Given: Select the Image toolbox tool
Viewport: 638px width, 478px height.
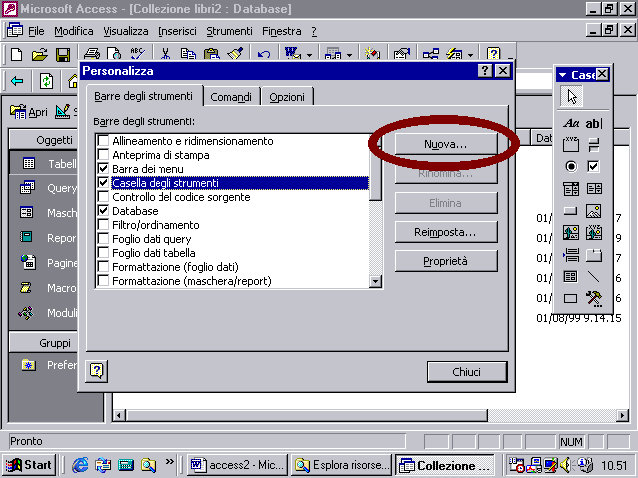Looking at the screenshot, I should (x=594, y=211).
